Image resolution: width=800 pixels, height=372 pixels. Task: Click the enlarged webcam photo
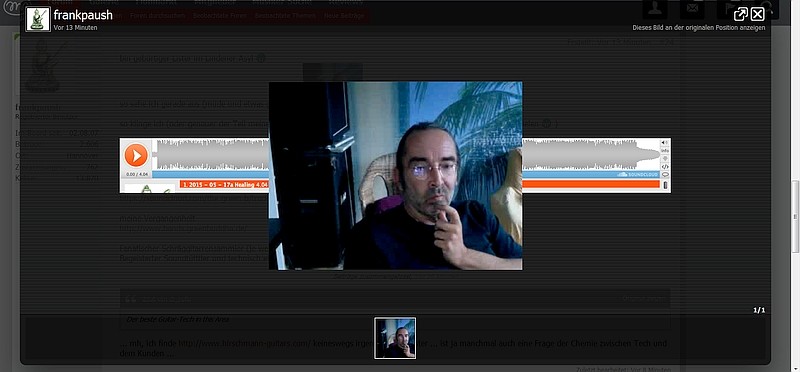[x=395, y=176]
